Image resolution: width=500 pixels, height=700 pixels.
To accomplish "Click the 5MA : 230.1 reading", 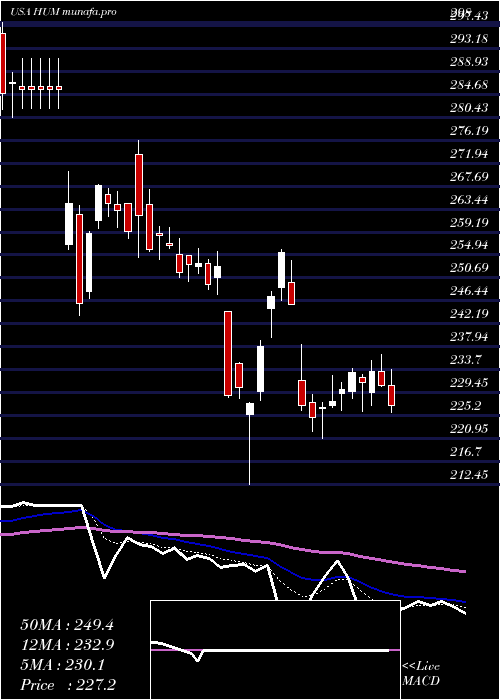I will click(62, 665).
